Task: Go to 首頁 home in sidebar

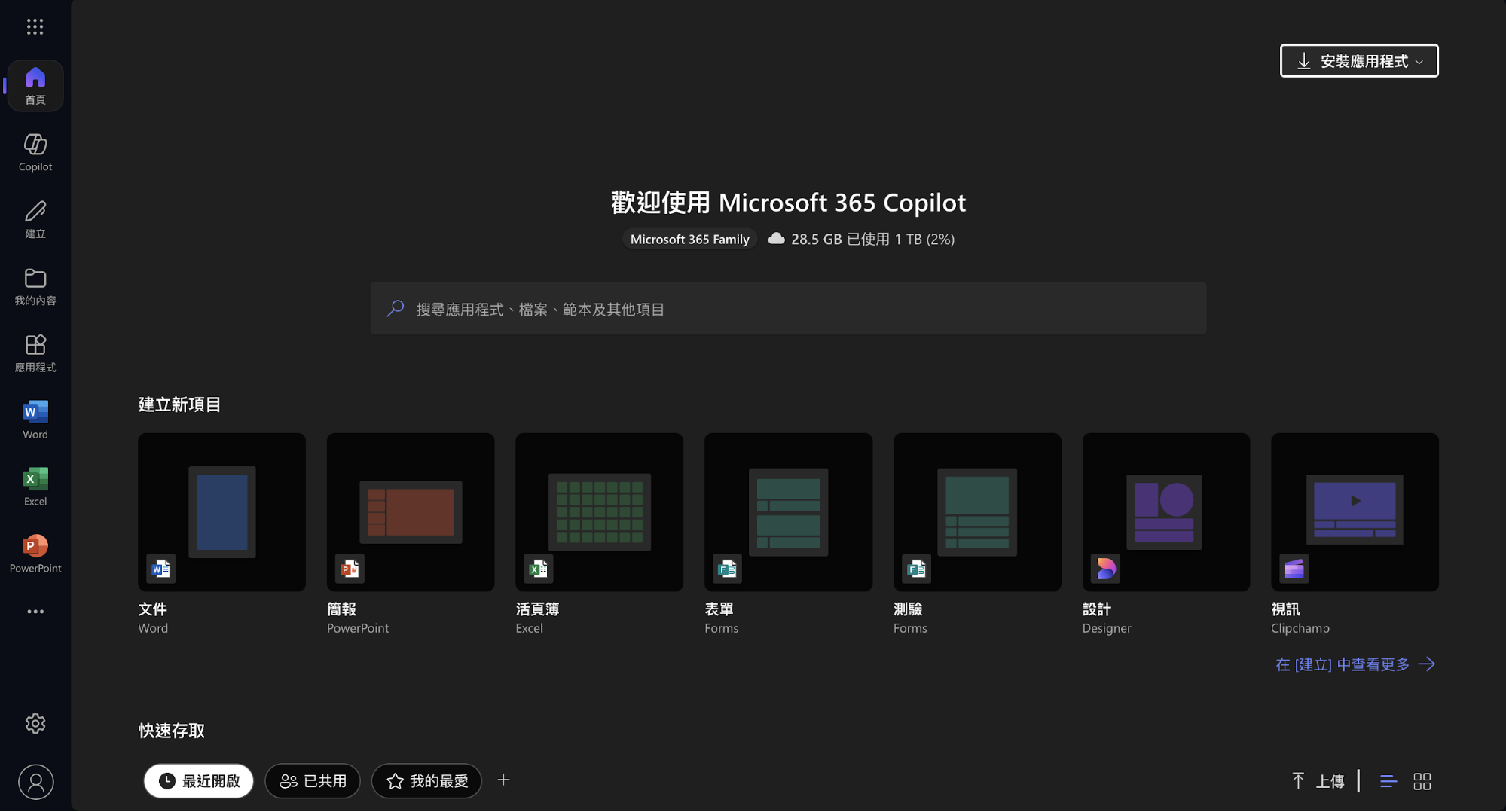Action: 35,86
